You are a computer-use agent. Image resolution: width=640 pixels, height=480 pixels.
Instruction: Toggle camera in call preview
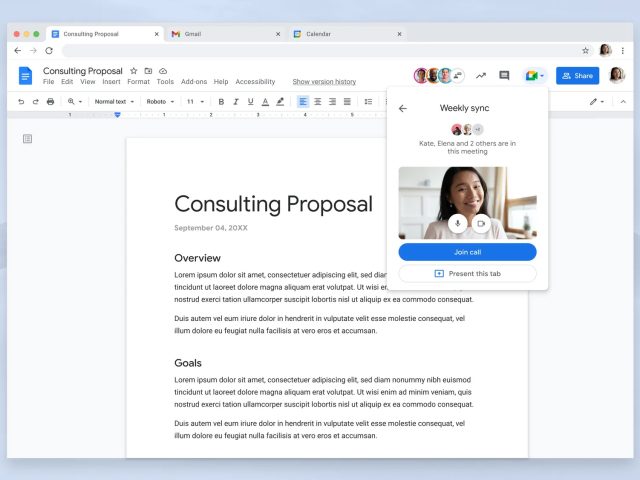(480, 224)
